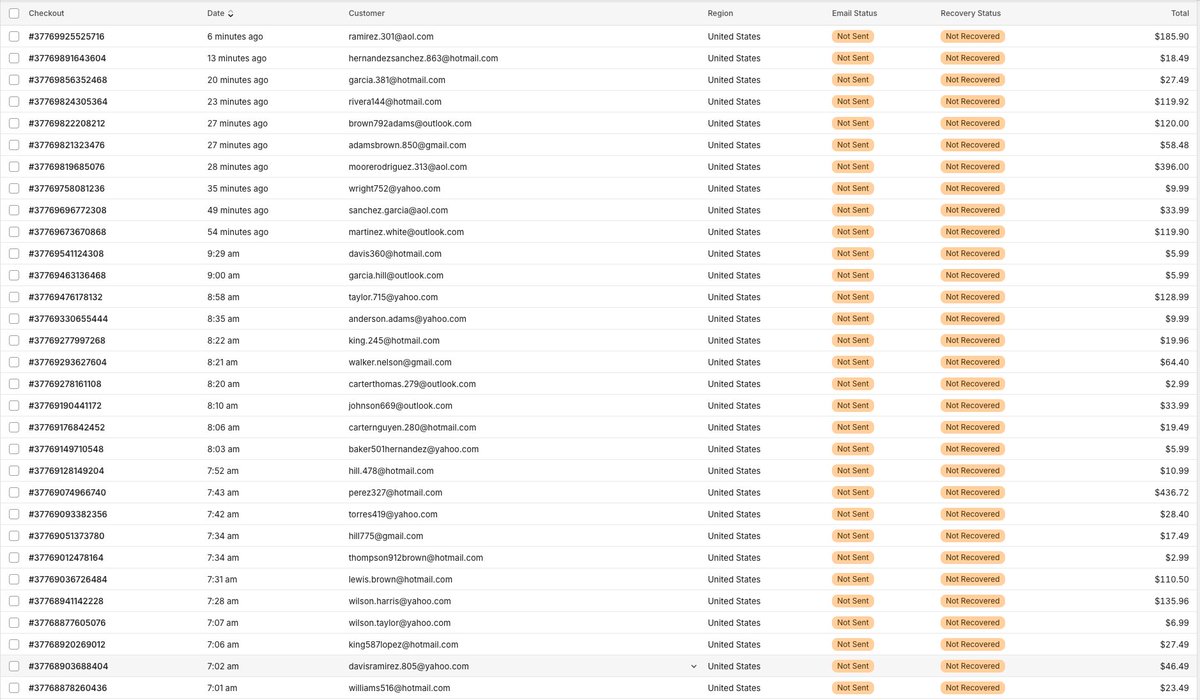The width and height of the screenshot is (1200, 700).
Task: View checkout #37769149710548
Action: click(x=66, y=449)
